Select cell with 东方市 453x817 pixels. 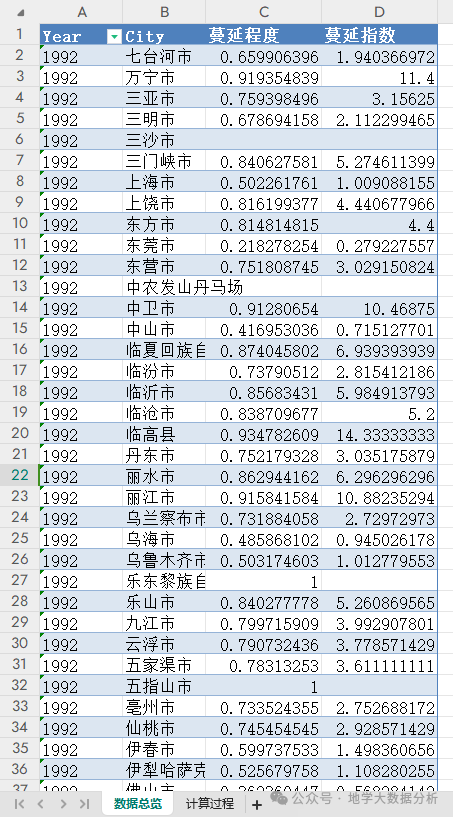point(164,225)
